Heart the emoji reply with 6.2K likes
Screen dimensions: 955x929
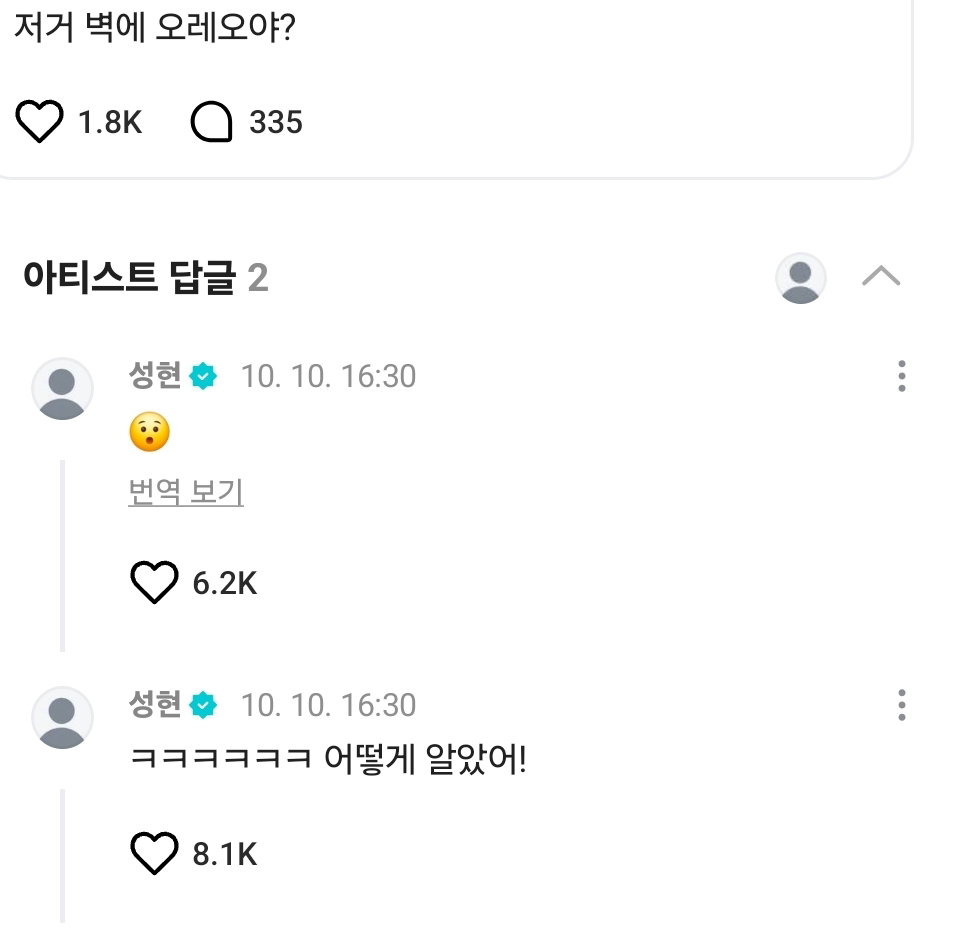click(154, 582)
